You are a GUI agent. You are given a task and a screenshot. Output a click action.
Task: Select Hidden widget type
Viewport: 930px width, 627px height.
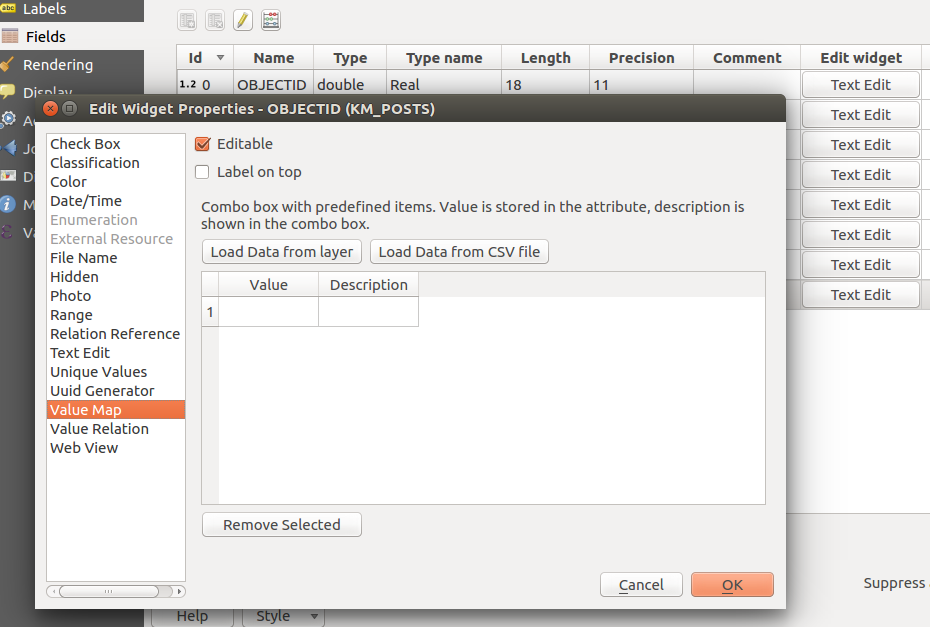116,277
